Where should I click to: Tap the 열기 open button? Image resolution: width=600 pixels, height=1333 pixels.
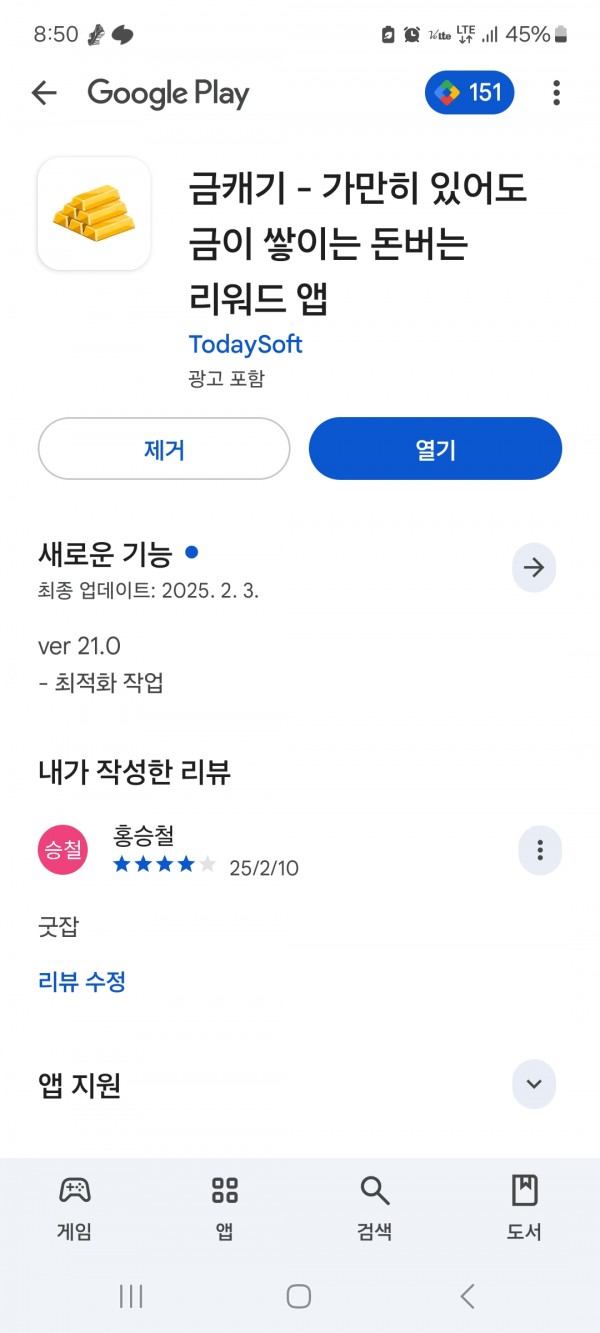click(x=435, y=449)
